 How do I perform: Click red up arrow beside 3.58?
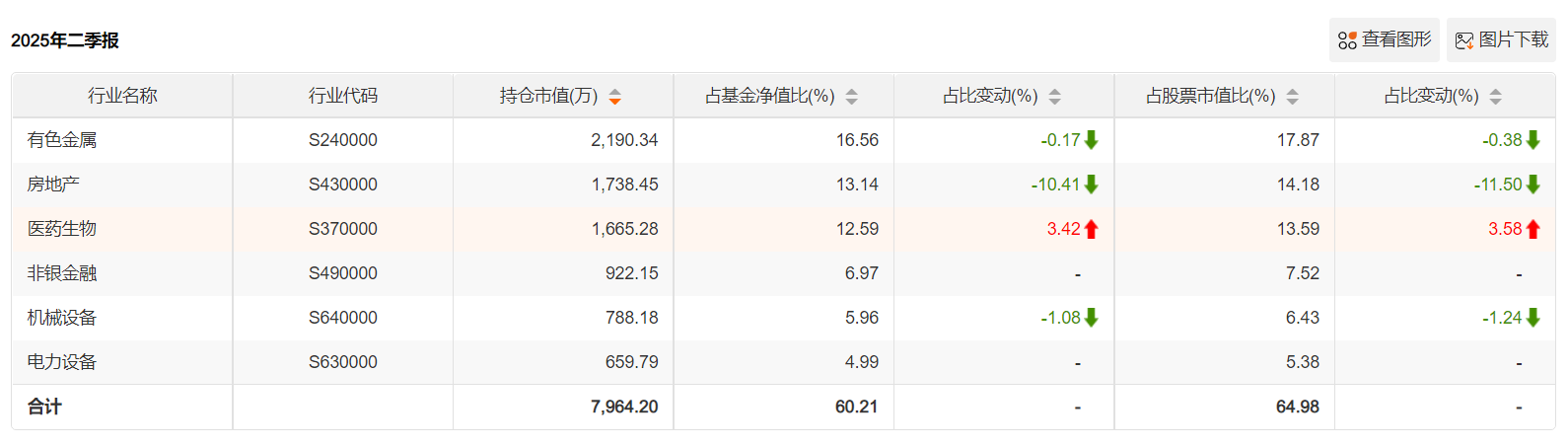[x=1532, y=229]
